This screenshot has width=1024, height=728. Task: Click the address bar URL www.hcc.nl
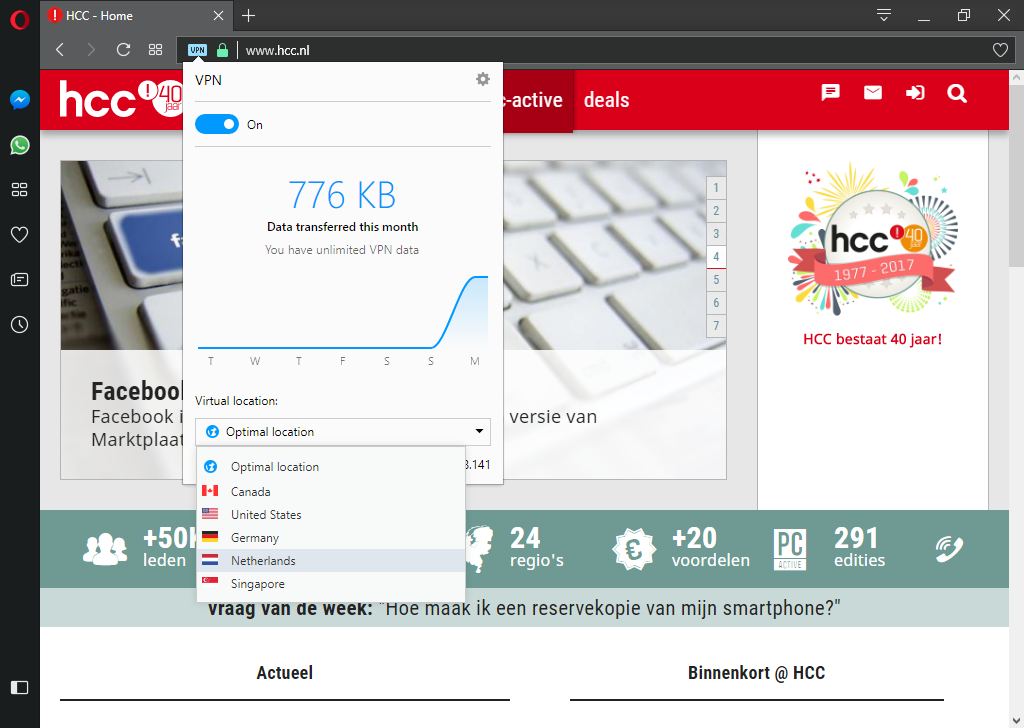coord(278,50)
